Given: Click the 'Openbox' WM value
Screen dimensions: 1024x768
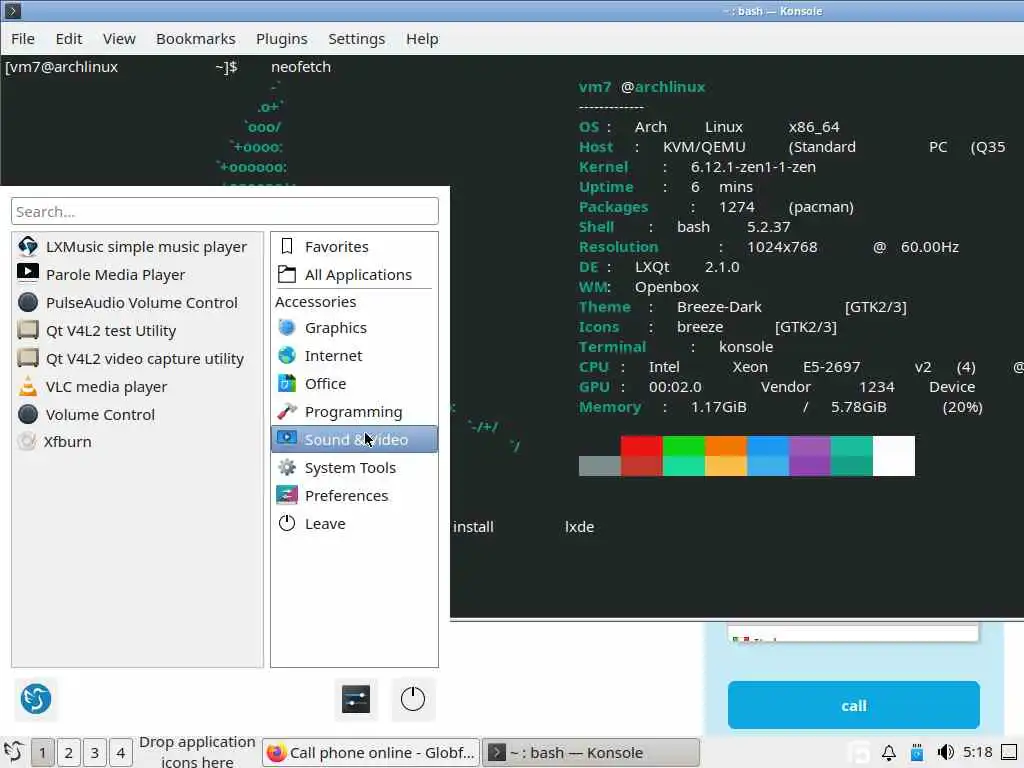Looking at the screenshot, I should (667, 287).
